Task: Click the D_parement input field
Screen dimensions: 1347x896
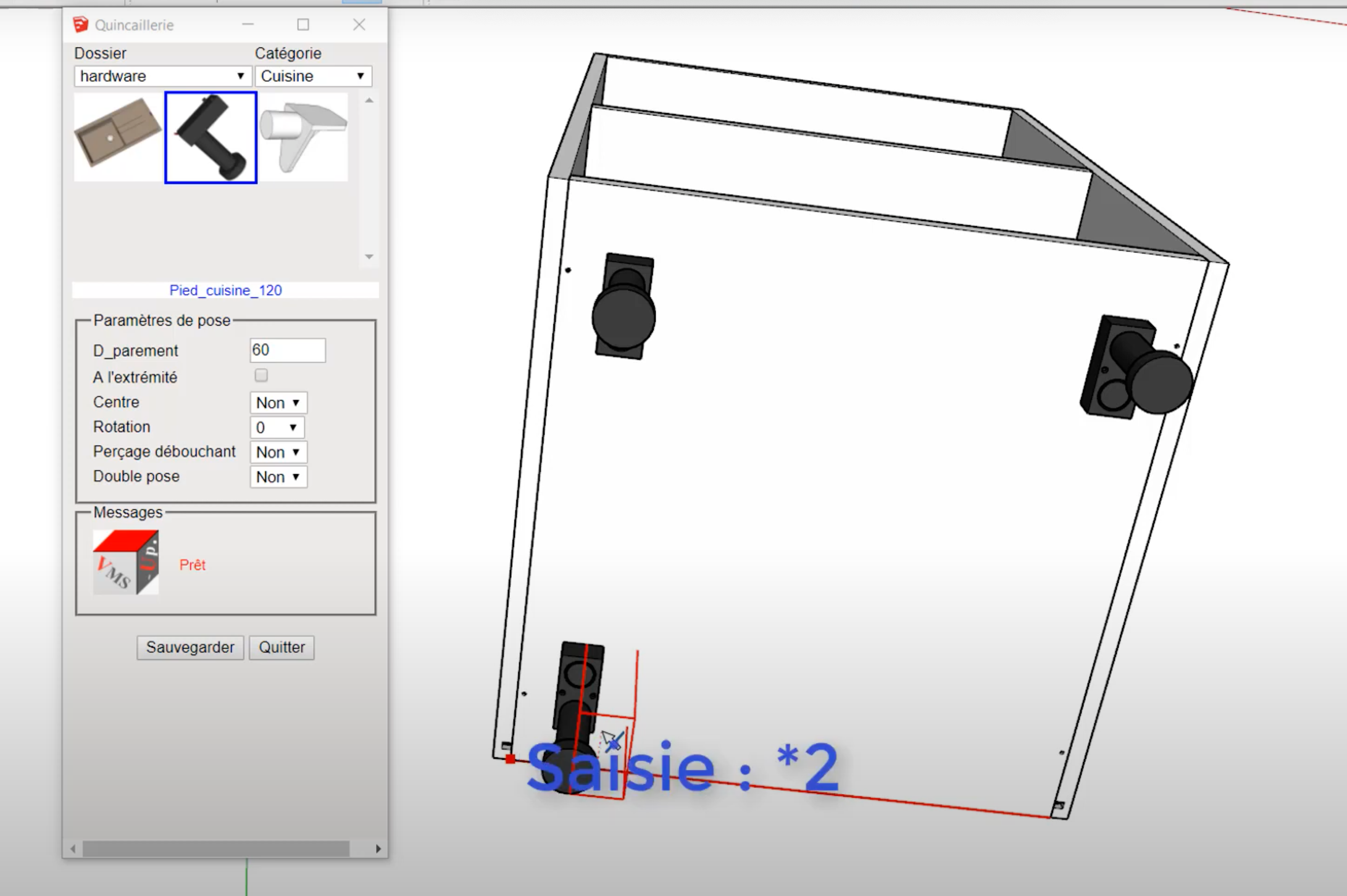Action: [x=287, y=350]
